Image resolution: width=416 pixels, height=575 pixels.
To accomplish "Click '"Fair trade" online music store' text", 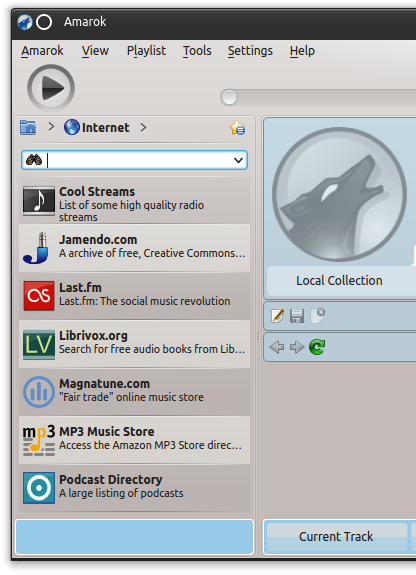I will pyautogui.click(x=131, y=397).
